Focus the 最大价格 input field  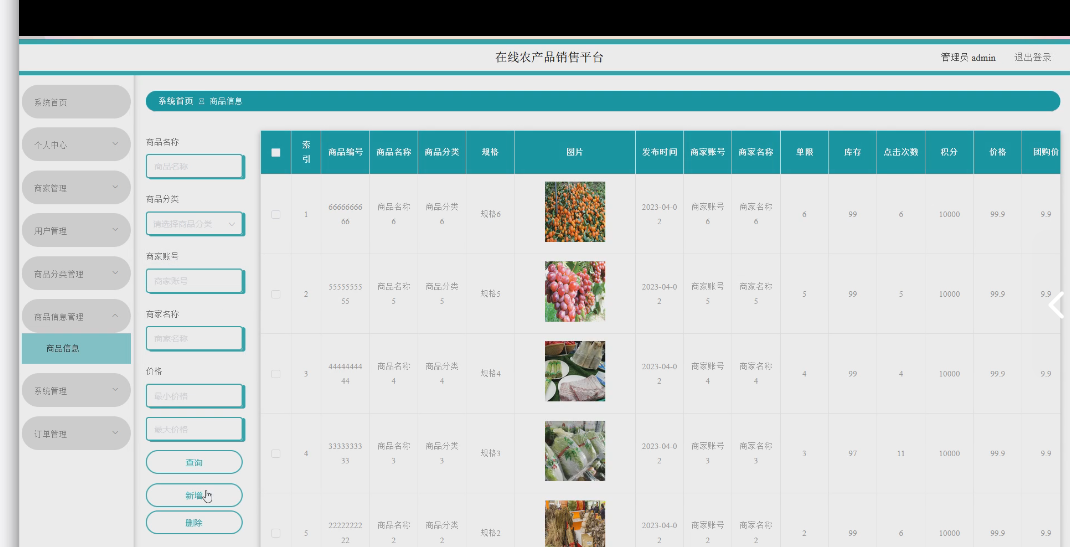[x=194, y=429]
